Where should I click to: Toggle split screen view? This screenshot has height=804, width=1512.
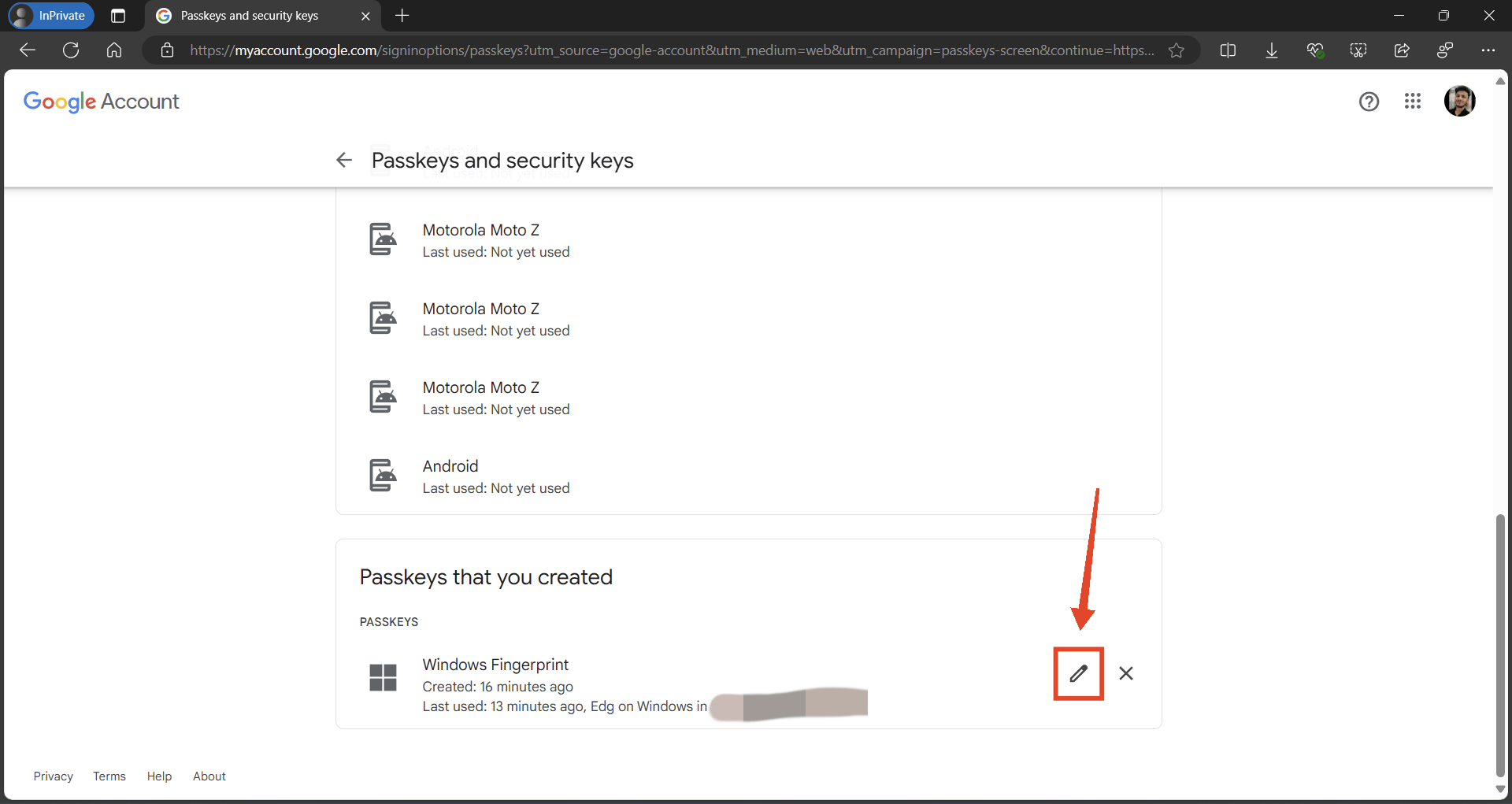1228,50
